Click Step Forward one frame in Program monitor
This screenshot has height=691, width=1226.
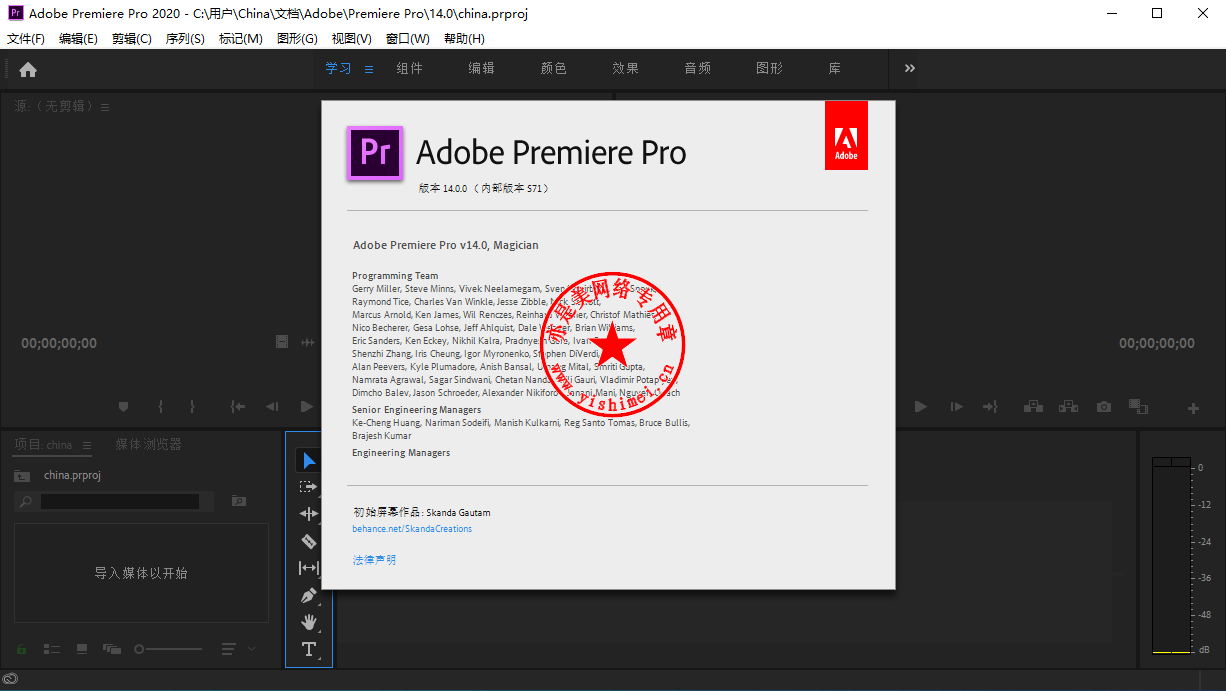956,407
